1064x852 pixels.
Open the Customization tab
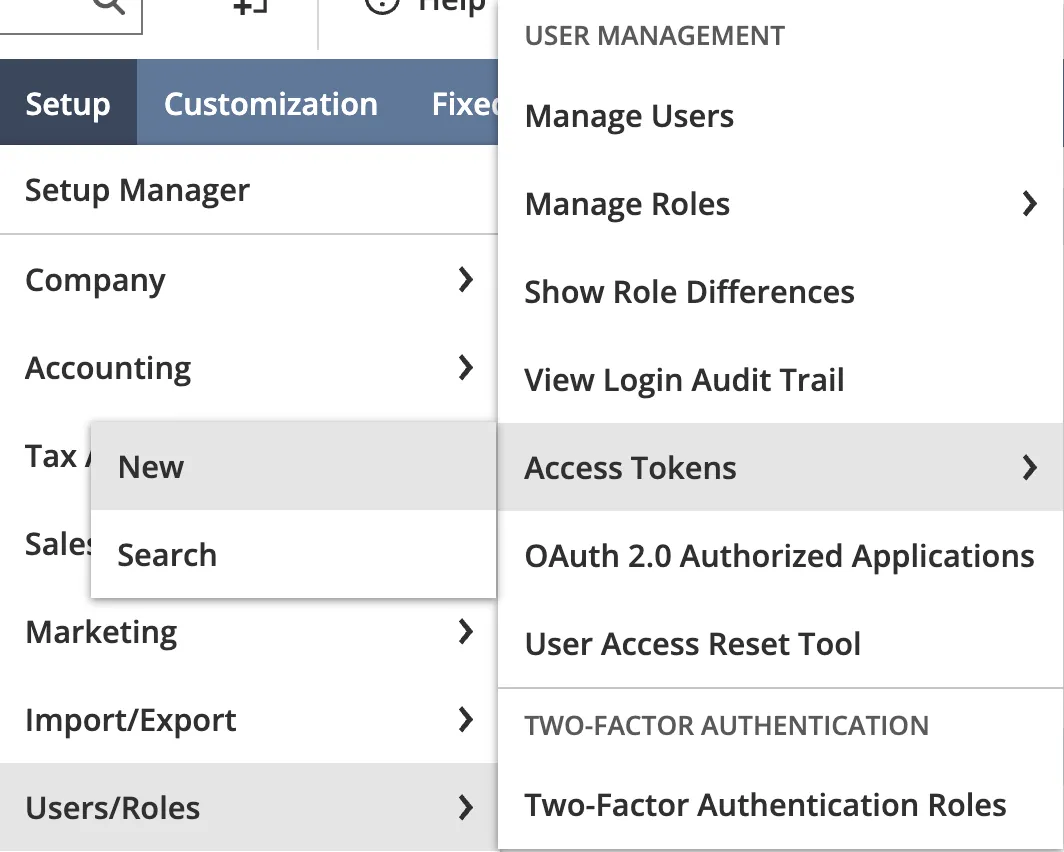[271, 102]
